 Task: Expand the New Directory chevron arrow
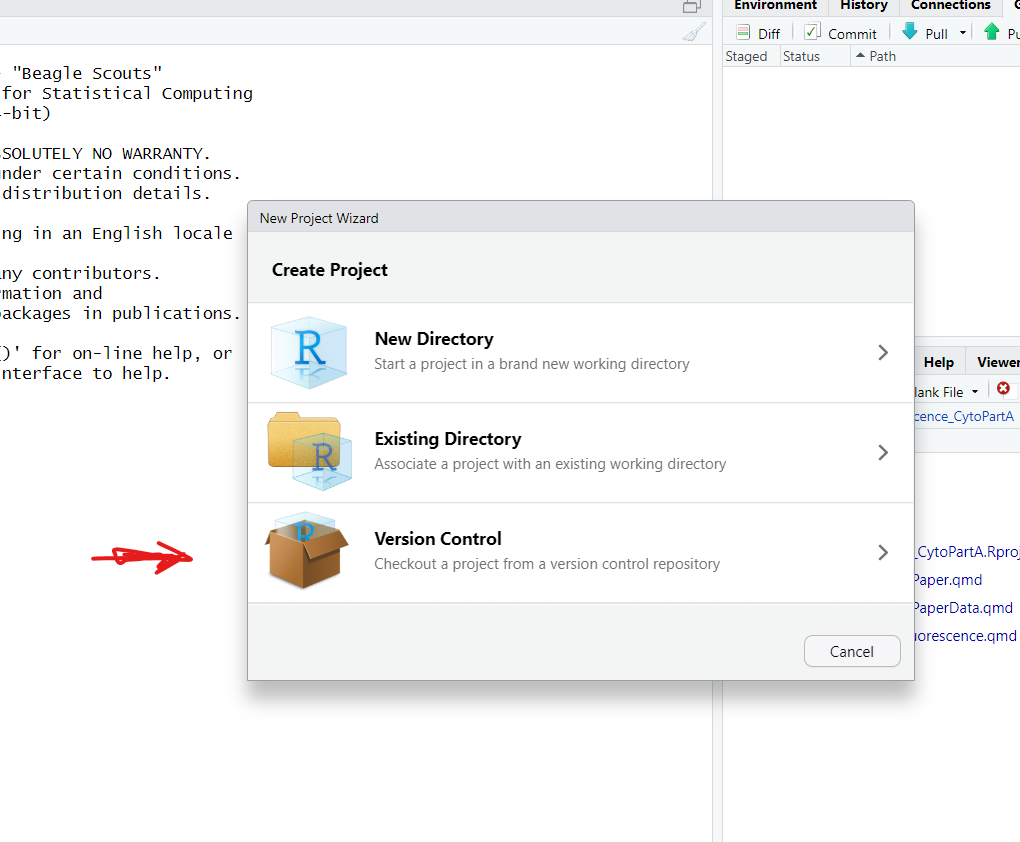[x=882, y=352]
